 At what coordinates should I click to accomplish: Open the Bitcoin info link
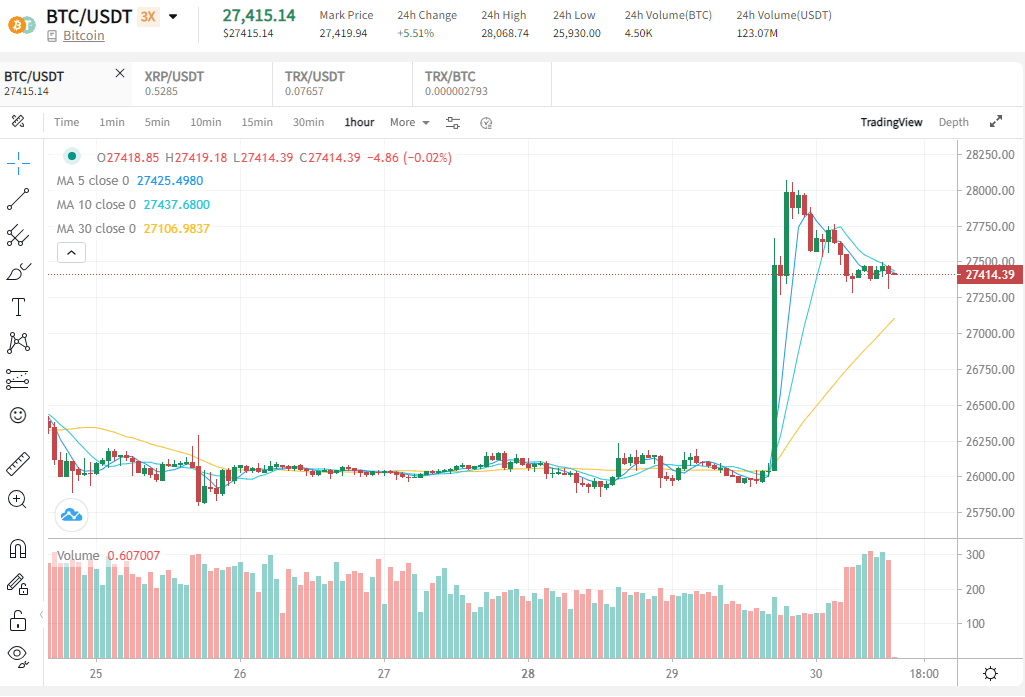pos(81,35)
